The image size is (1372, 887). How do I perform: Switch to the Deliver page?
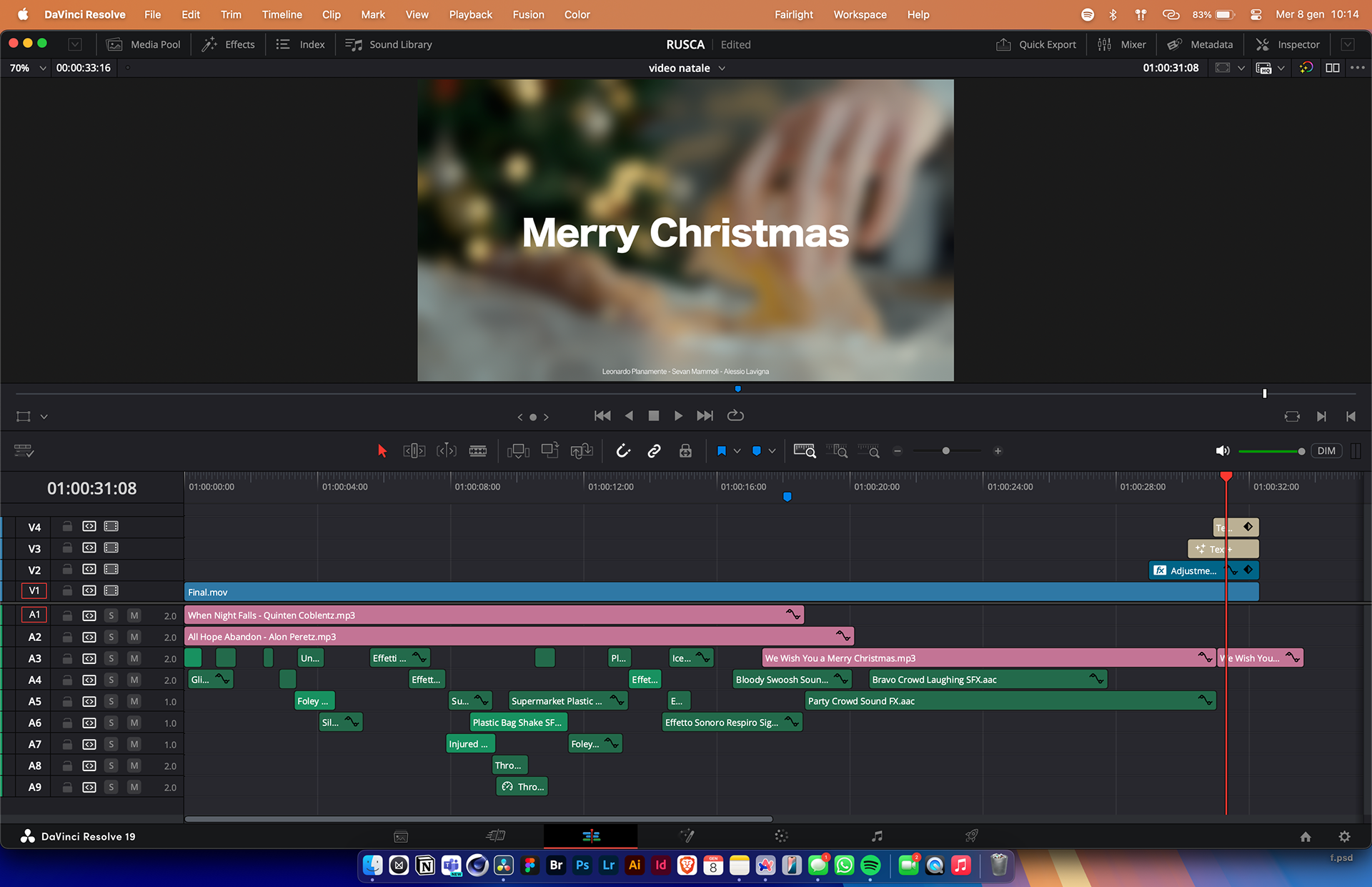pyautogui.click(x=972, y=836)
